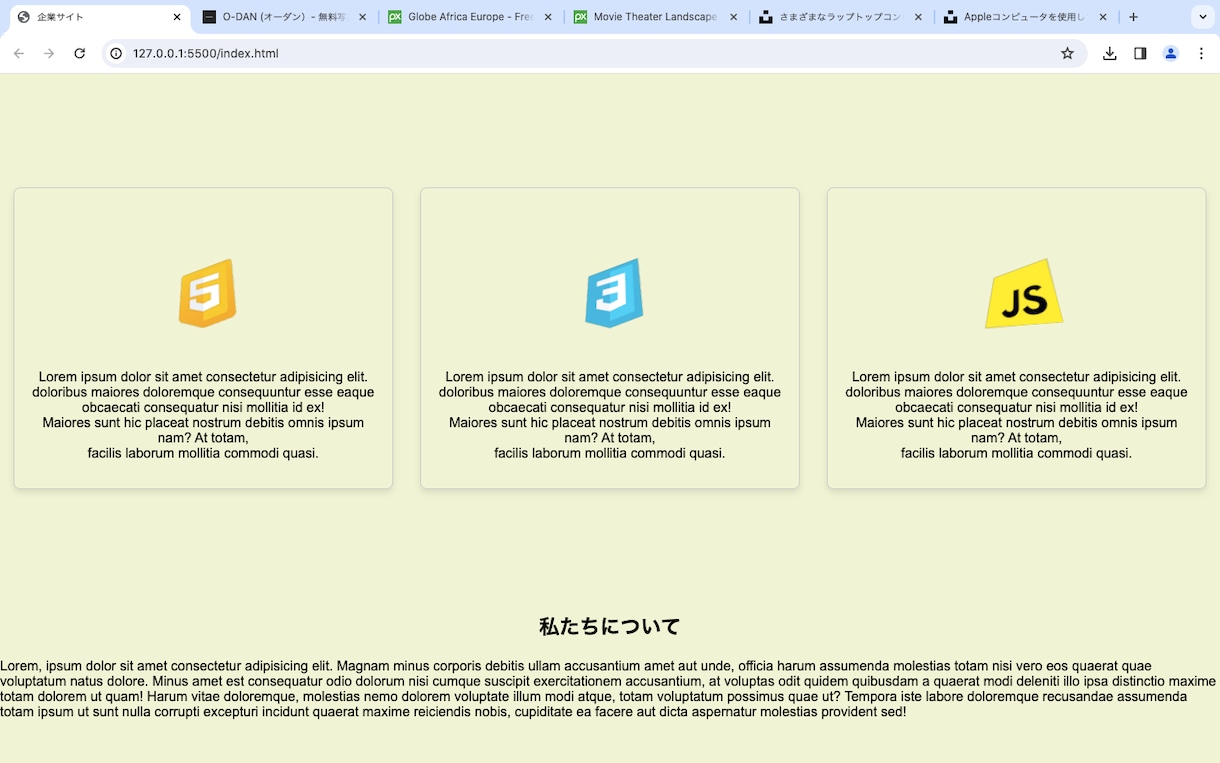The width and height of the screenshot is (1220, 763).
Task: Click the 私たちについて heading
Action: coord(609,627)
